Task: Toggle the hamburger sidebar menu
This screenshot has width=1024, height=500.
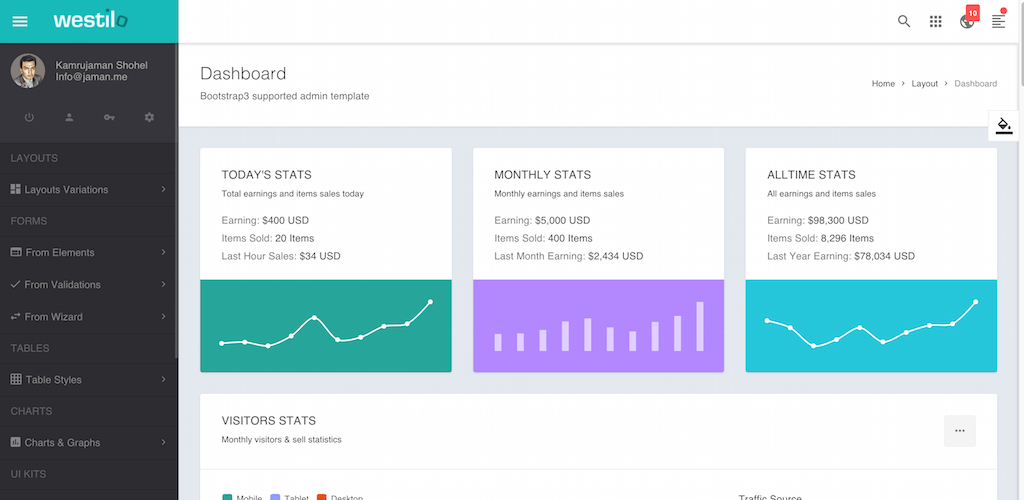Action: coord(20,21)
